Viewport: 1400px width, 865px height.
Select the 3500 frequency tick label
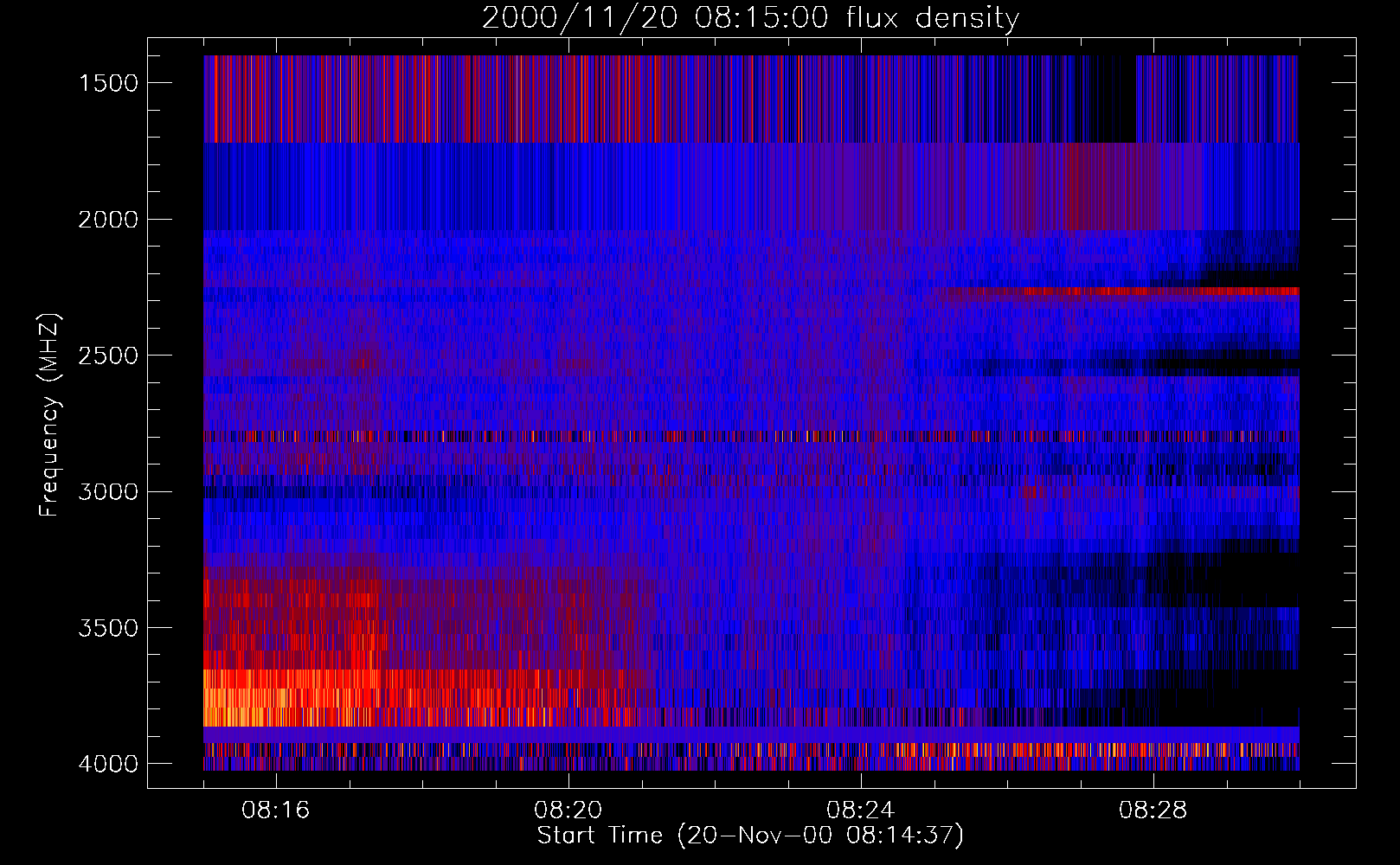[108, 628]
